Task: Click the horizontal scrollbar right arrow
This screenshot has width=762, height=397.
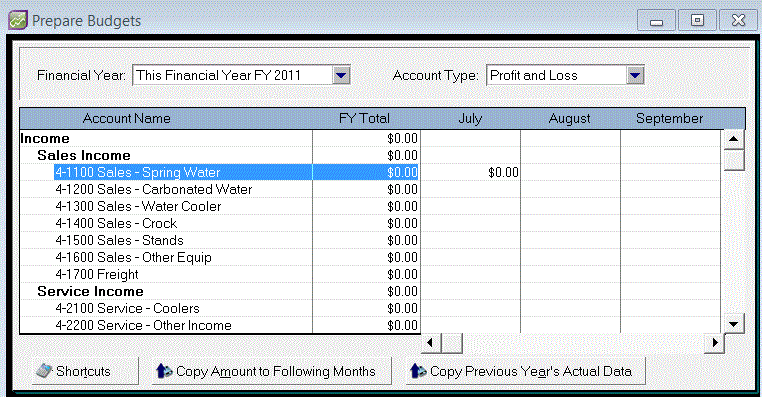Action: (x=714, y=343)
